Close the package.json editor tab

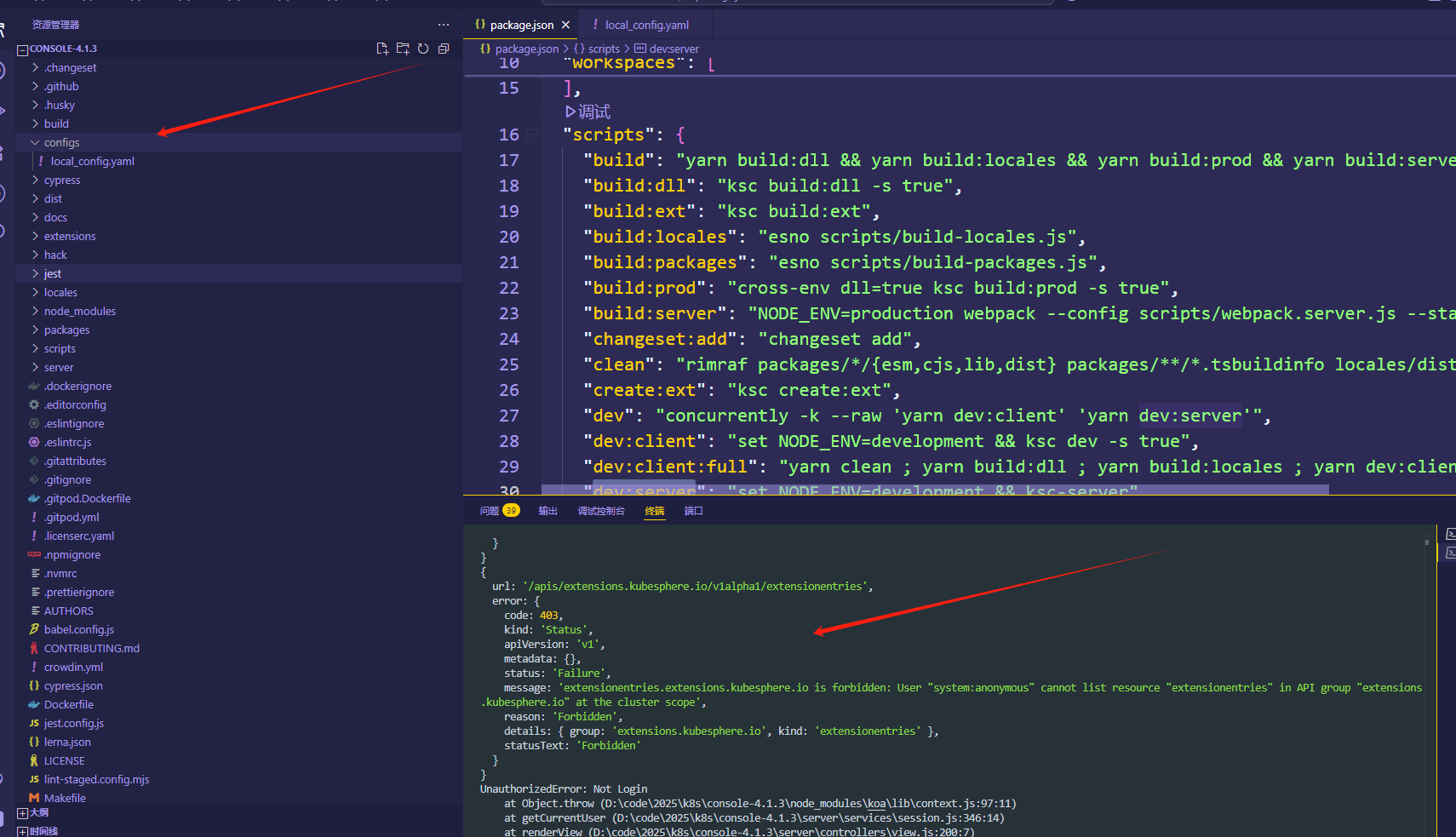(565, 25)
